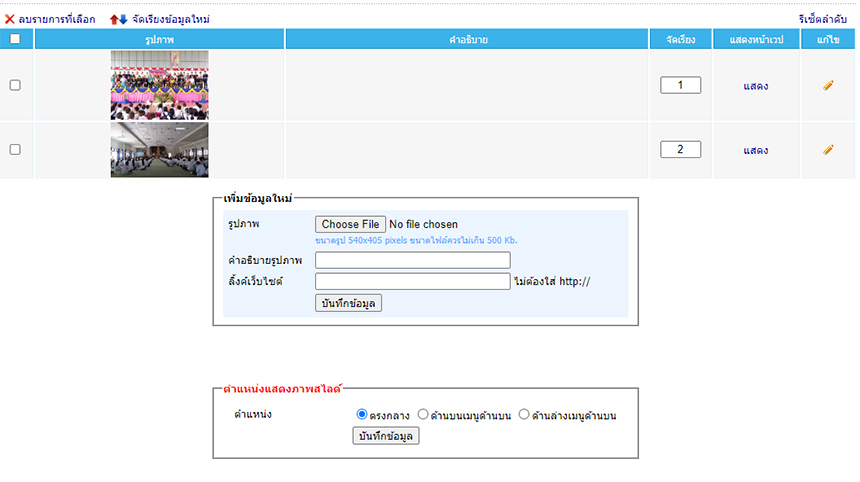The height and width of the screenshot is (482, 860).
Task: Click the รูปภาพ column header
Action: pyautogui.click(x=160, y=39)
